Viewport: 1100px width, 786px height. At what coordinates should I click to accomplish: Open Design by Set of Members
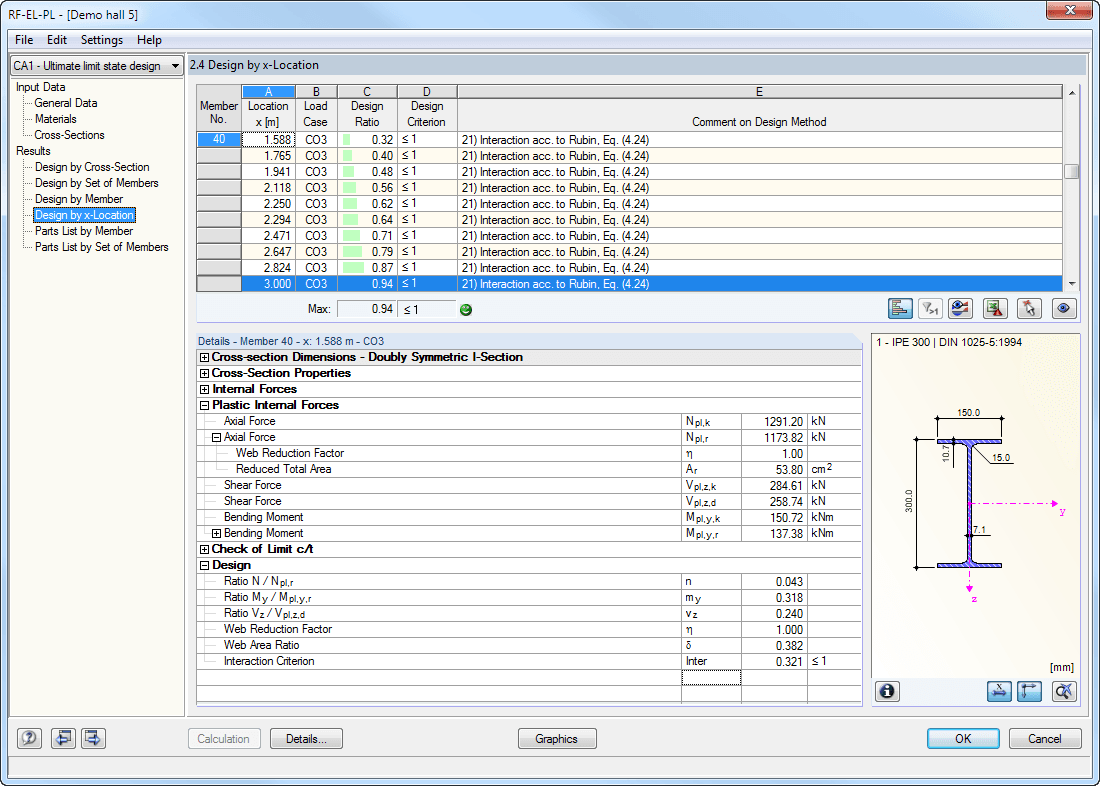97,183
